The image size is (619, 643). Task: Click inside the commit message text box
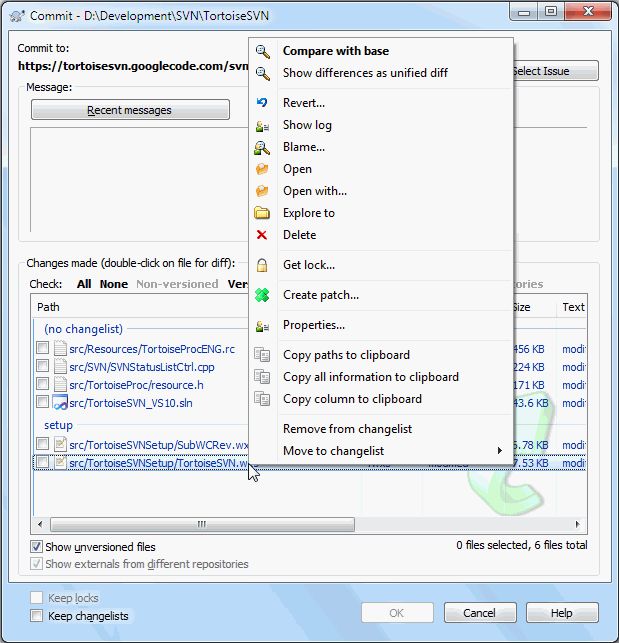pos(139,180)
